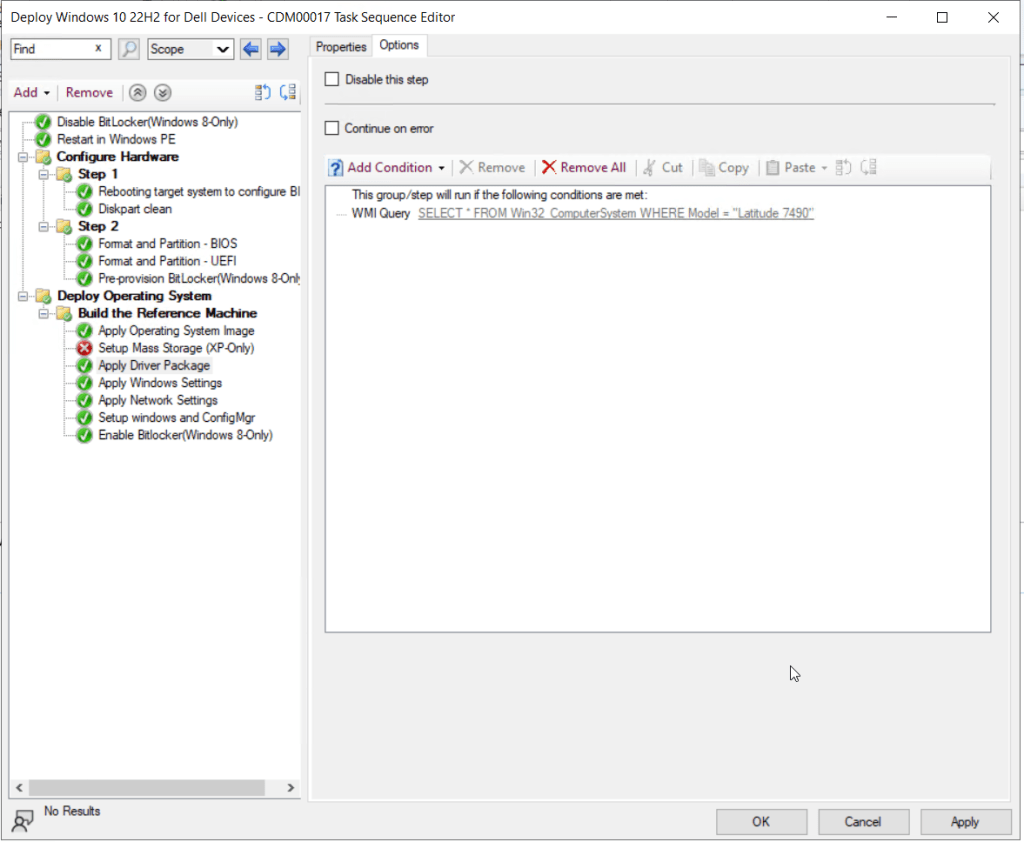Click the Find search magnifier icon
The image size is (1024, 842).
tap(129, 49)
